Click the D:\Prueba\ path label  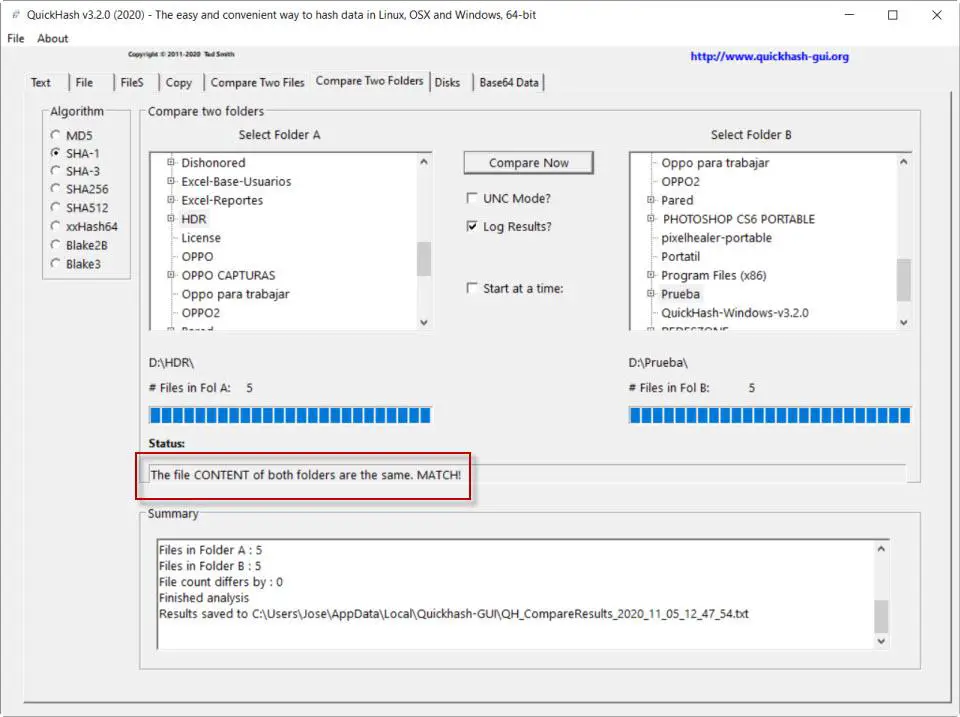point(658,362)
